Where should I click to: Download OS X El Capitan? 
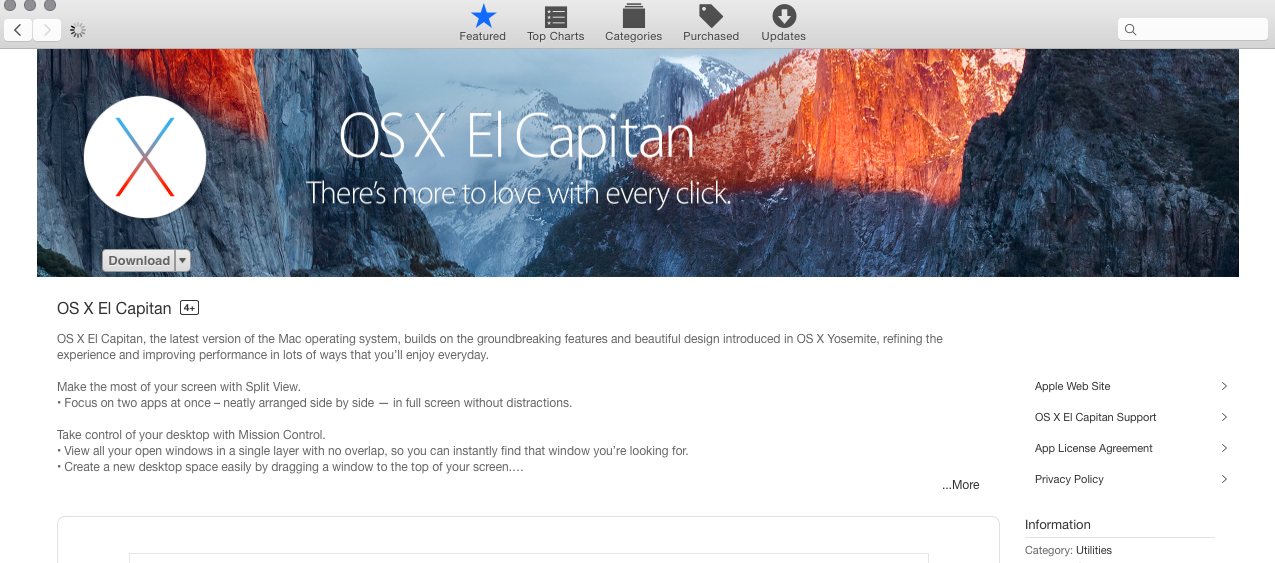click(x=139, y=261)
